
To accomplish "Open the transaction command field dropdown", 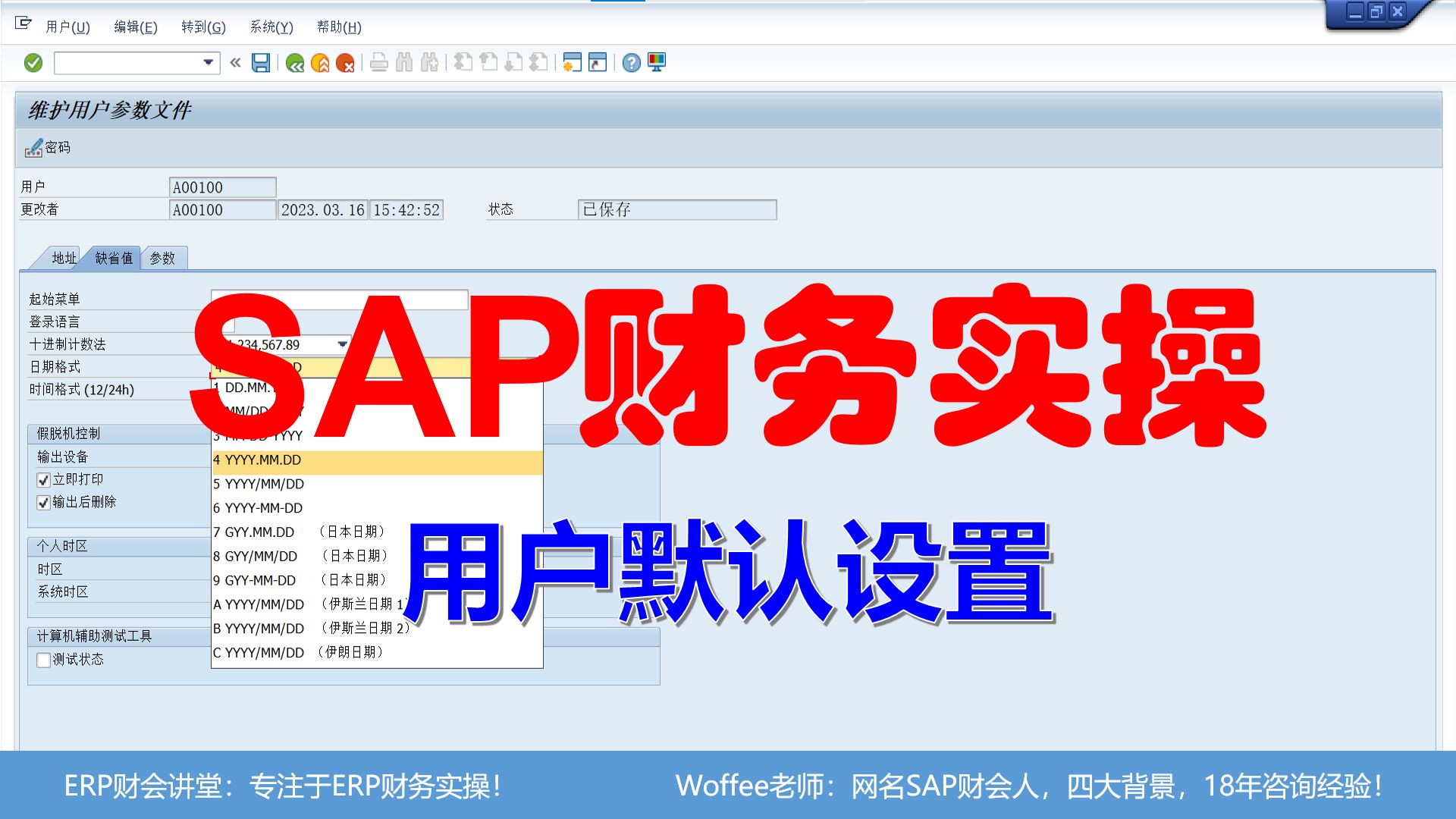I will (x=208, y=63).
